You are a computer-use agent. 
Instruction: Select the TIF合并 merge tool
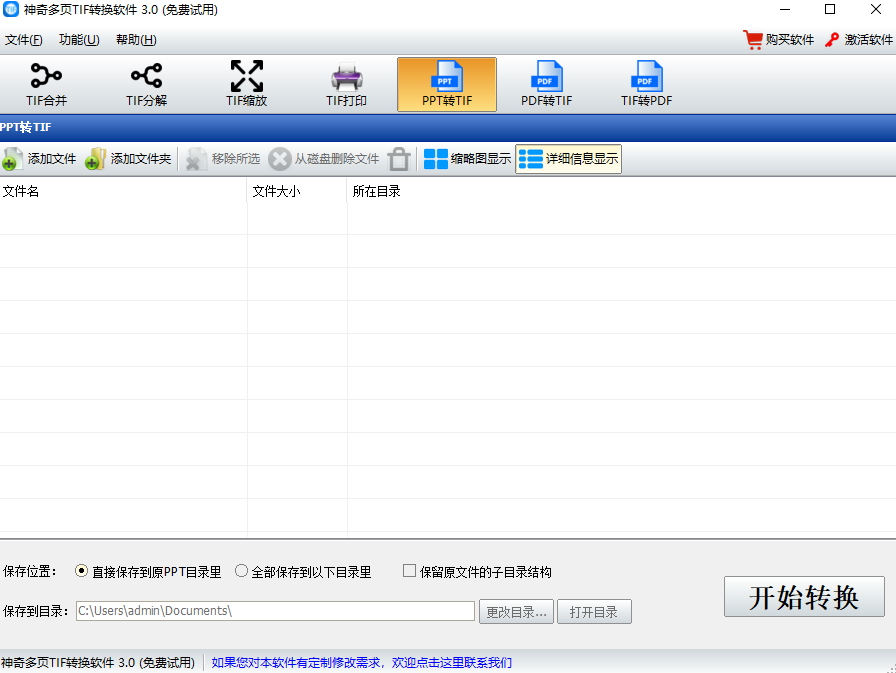coord(46,84)
